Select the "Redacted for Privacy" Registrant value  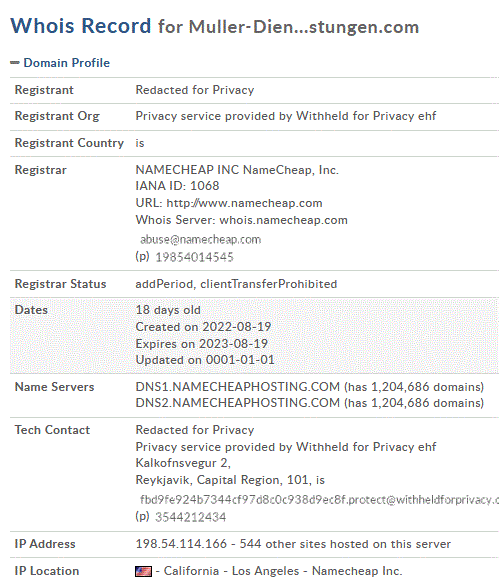[x=195, y=90]
